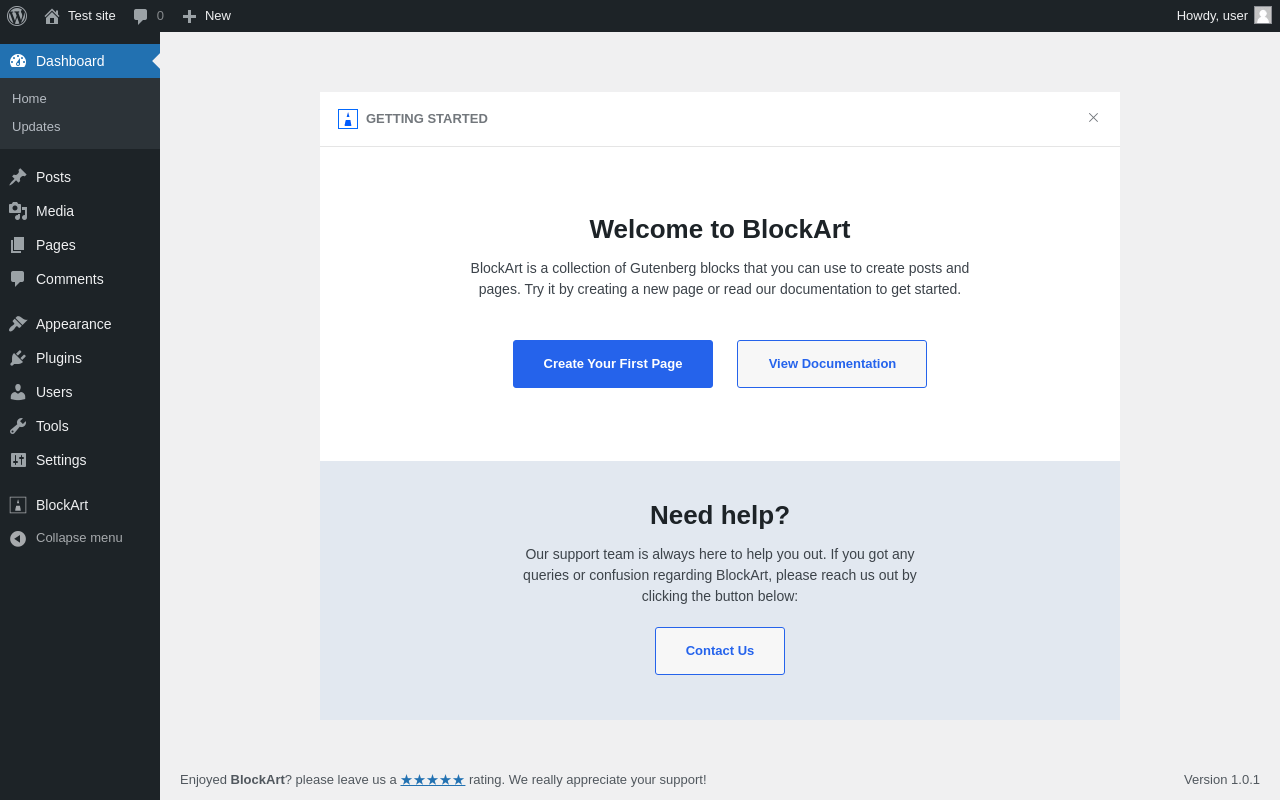
Task: Open the Pages menu
Action: click(80, 245)
